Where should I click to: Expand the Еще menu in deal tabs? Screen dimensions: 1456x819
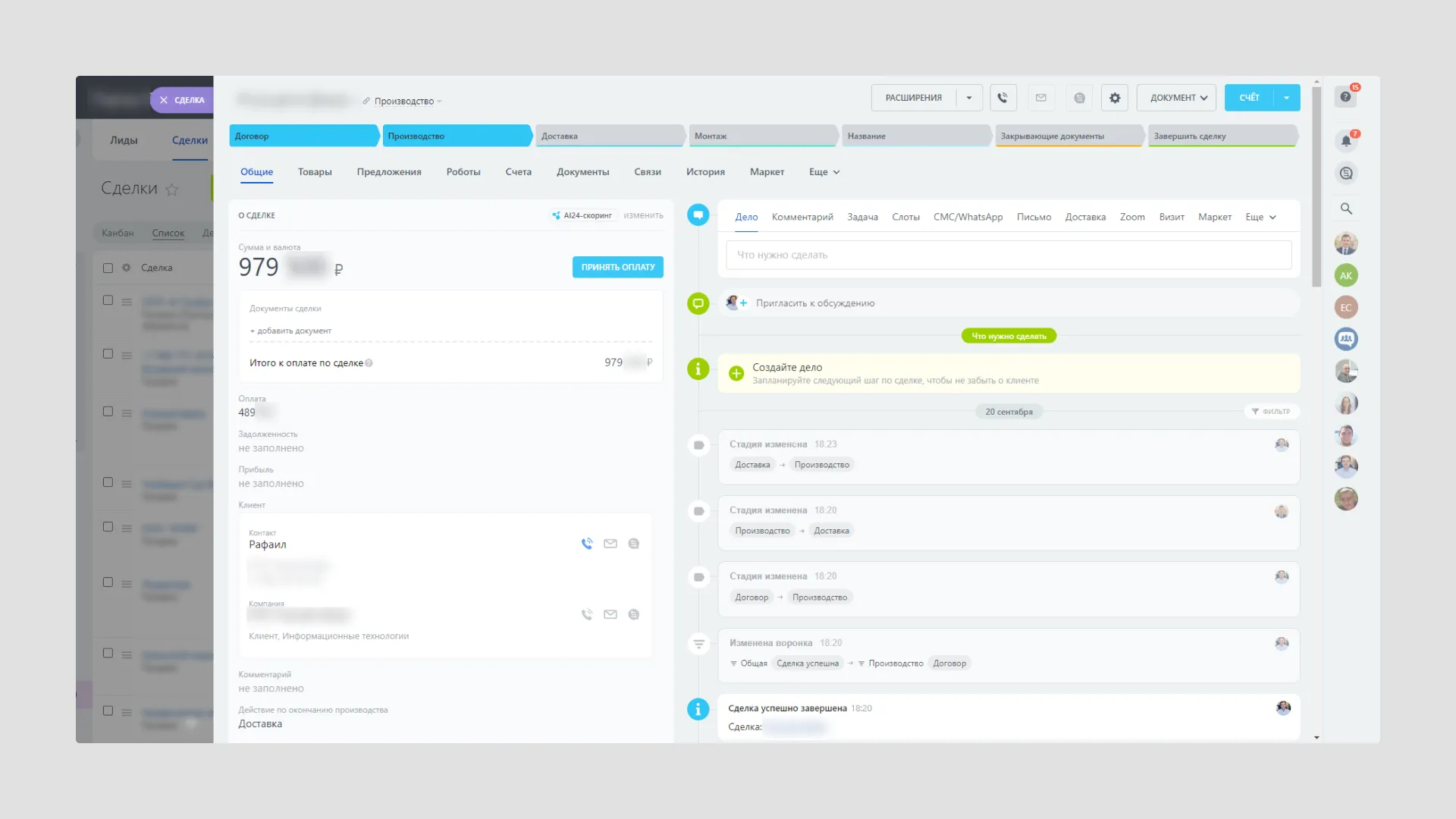click(x=824, y=172)
